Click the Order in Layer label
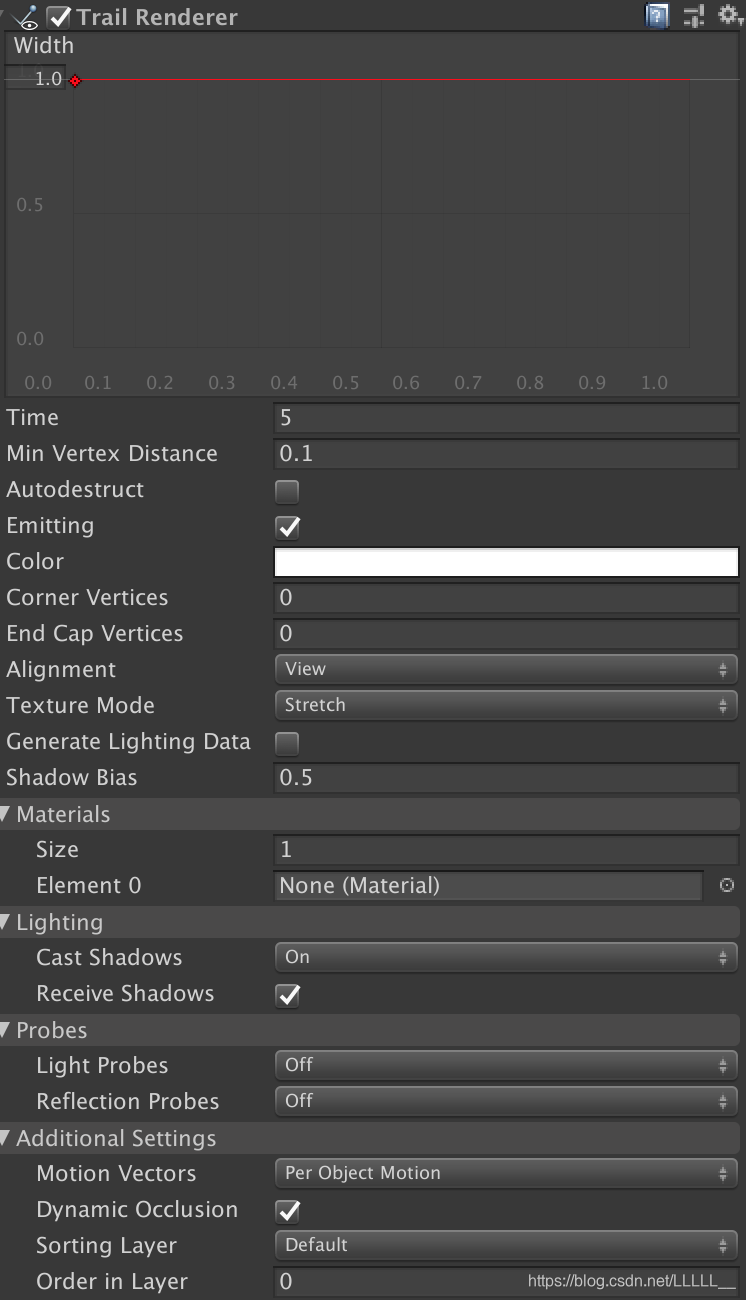Image resolution: width=746 pixels, height=1300 pixels. pos(112,1282)
